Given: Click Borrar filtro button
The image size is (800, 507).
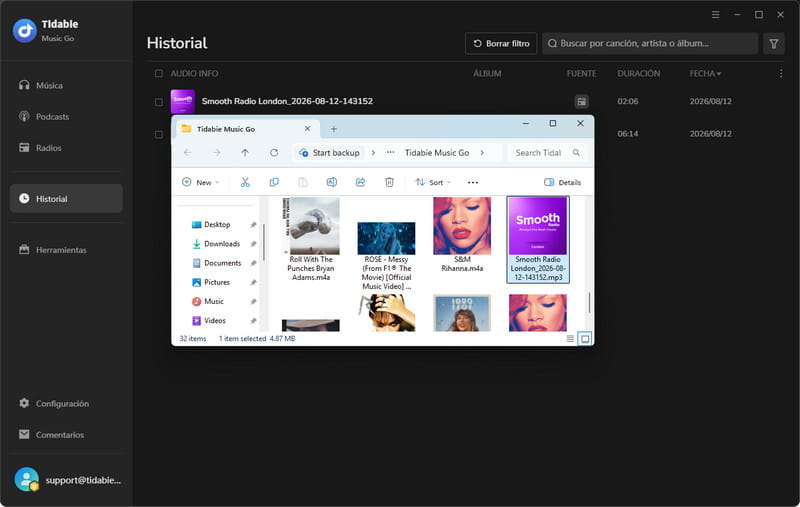Looking at the screenshot, I should (x=501, y=43).
